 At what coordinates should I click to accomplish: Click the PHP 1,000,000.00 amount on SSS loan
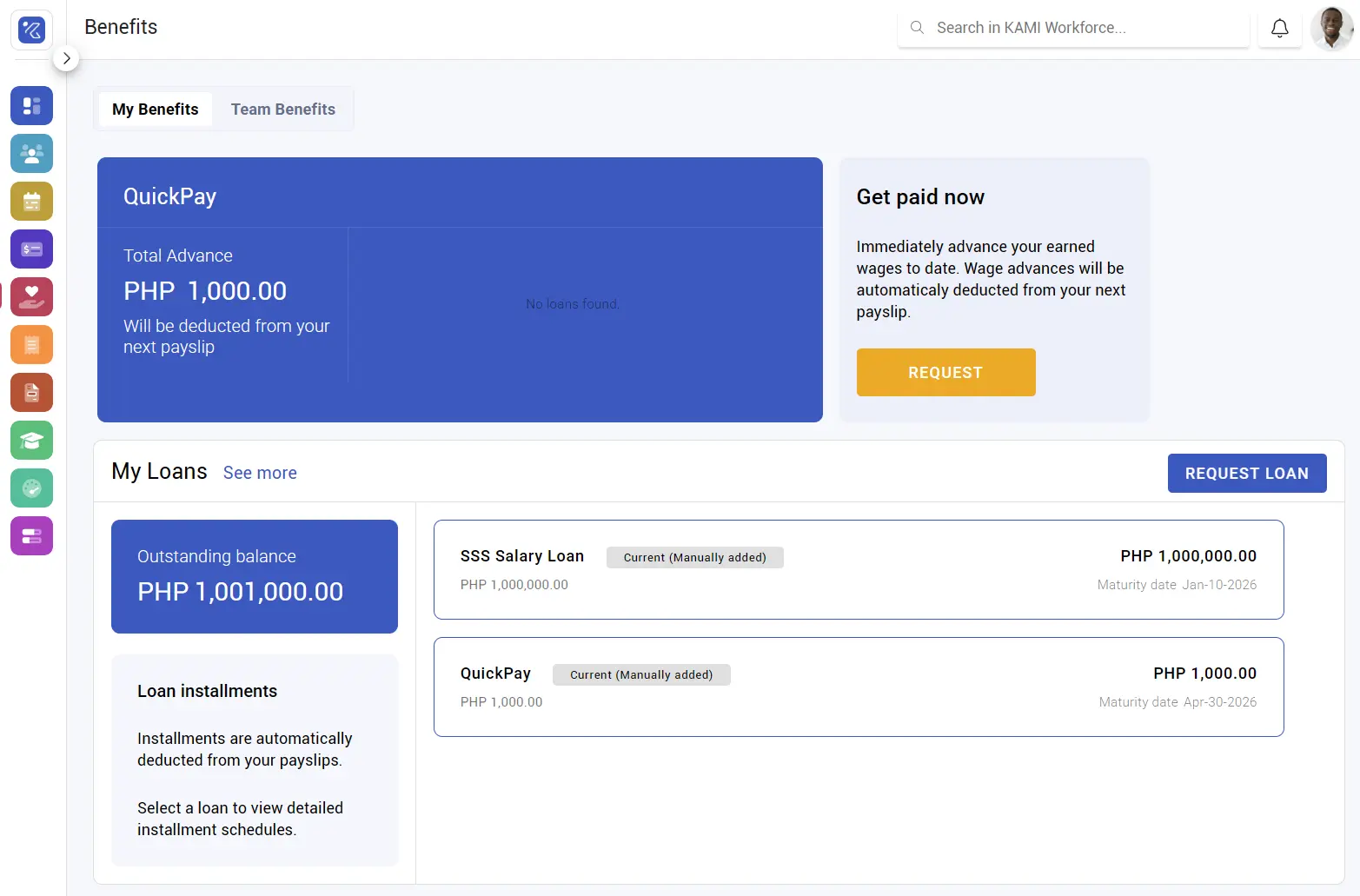point(1189,556)
